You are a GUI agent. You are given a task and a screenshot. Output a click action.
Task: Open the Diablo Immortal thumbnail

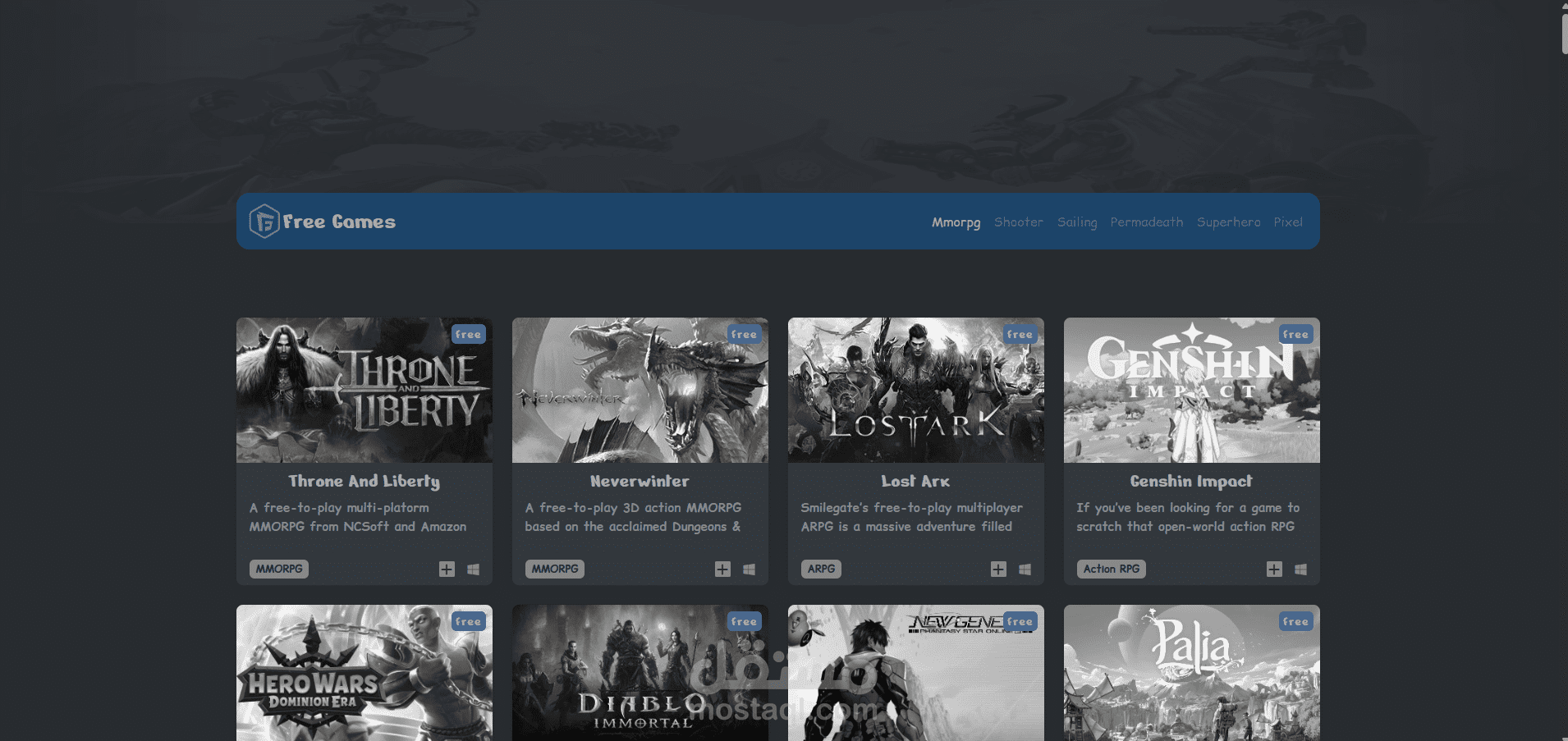(640, 673)
